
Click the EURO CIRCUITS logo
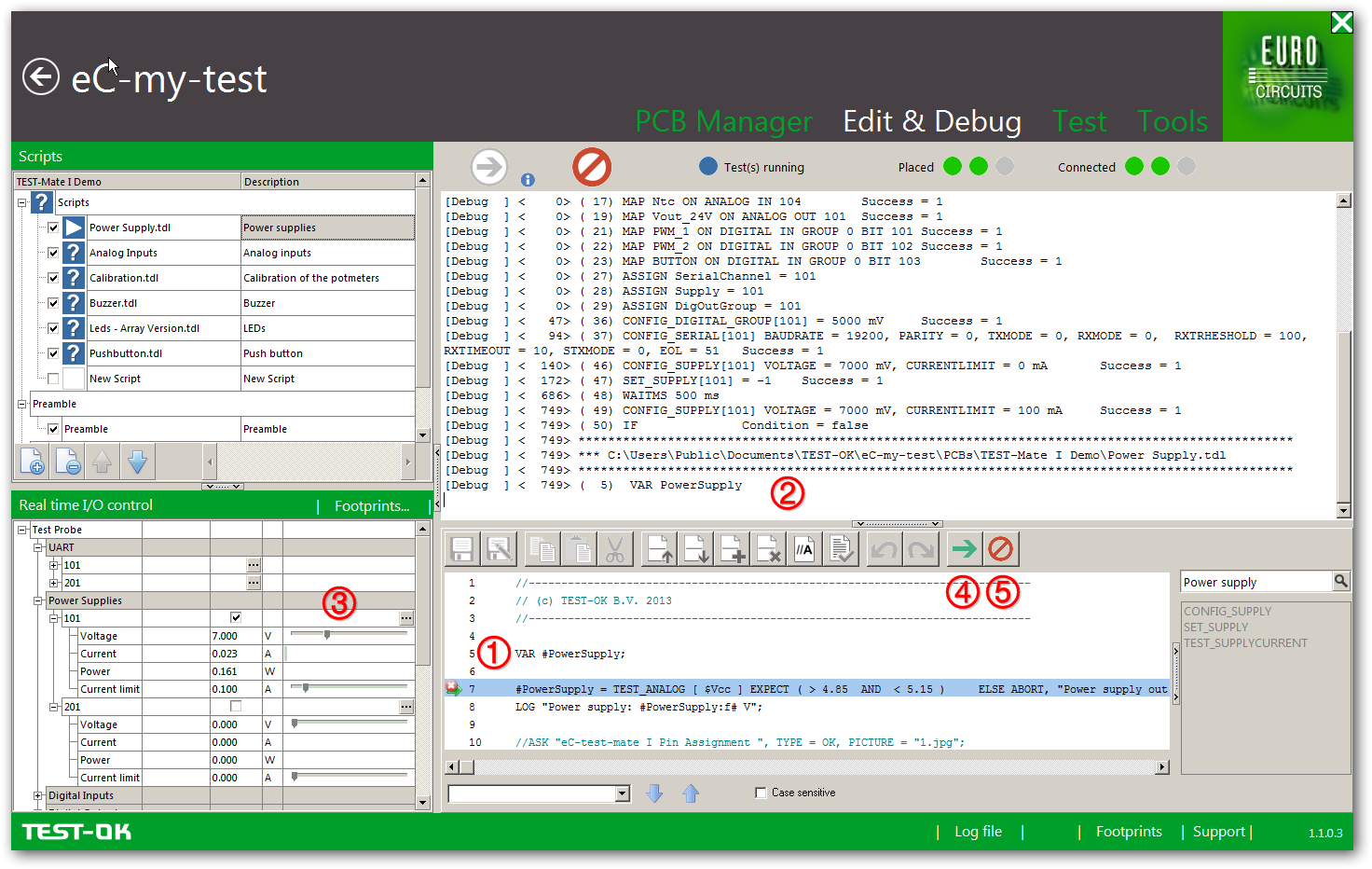pos(1287,76)
